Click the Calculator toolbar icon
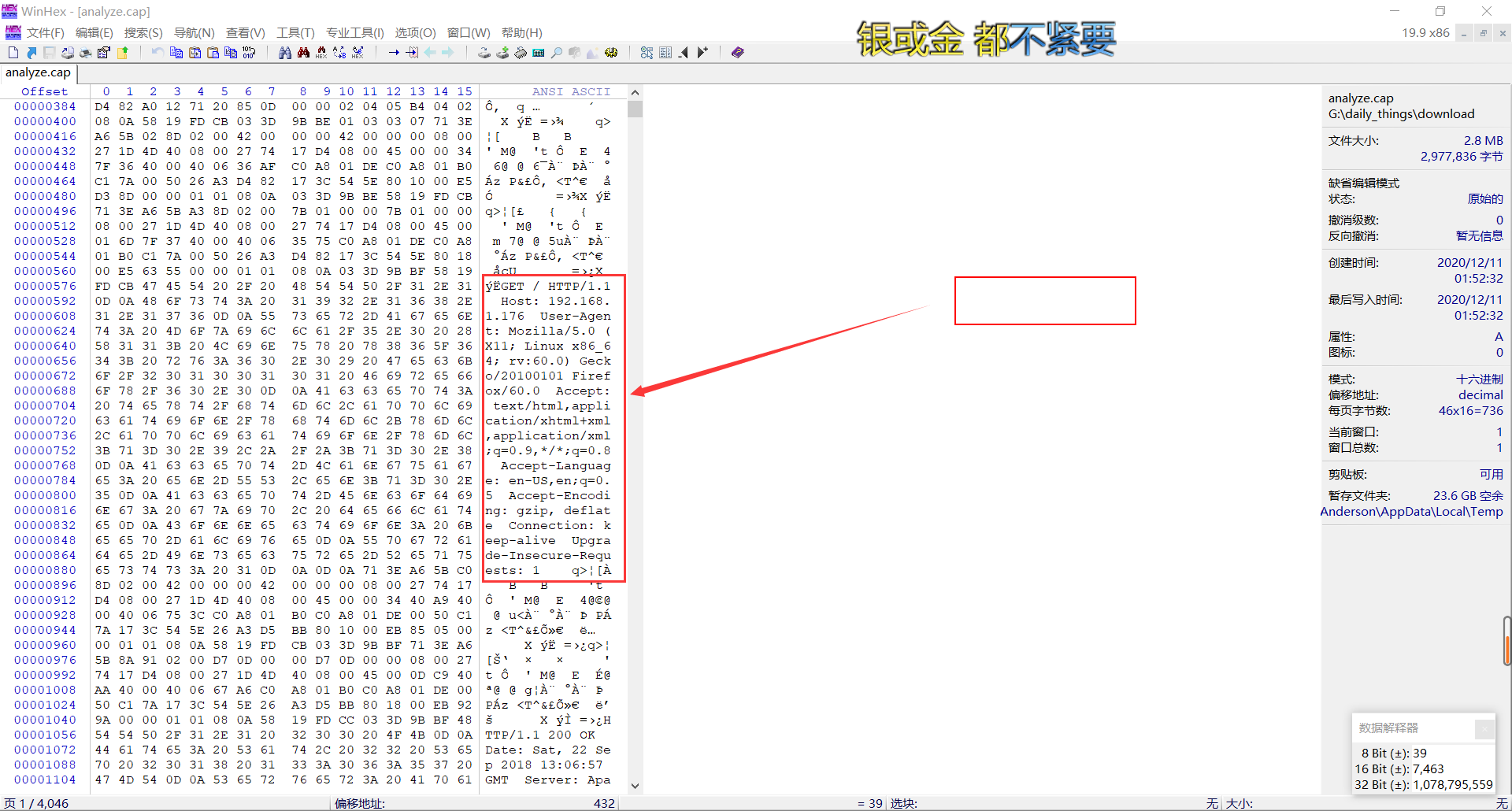 tap(539, 53)
